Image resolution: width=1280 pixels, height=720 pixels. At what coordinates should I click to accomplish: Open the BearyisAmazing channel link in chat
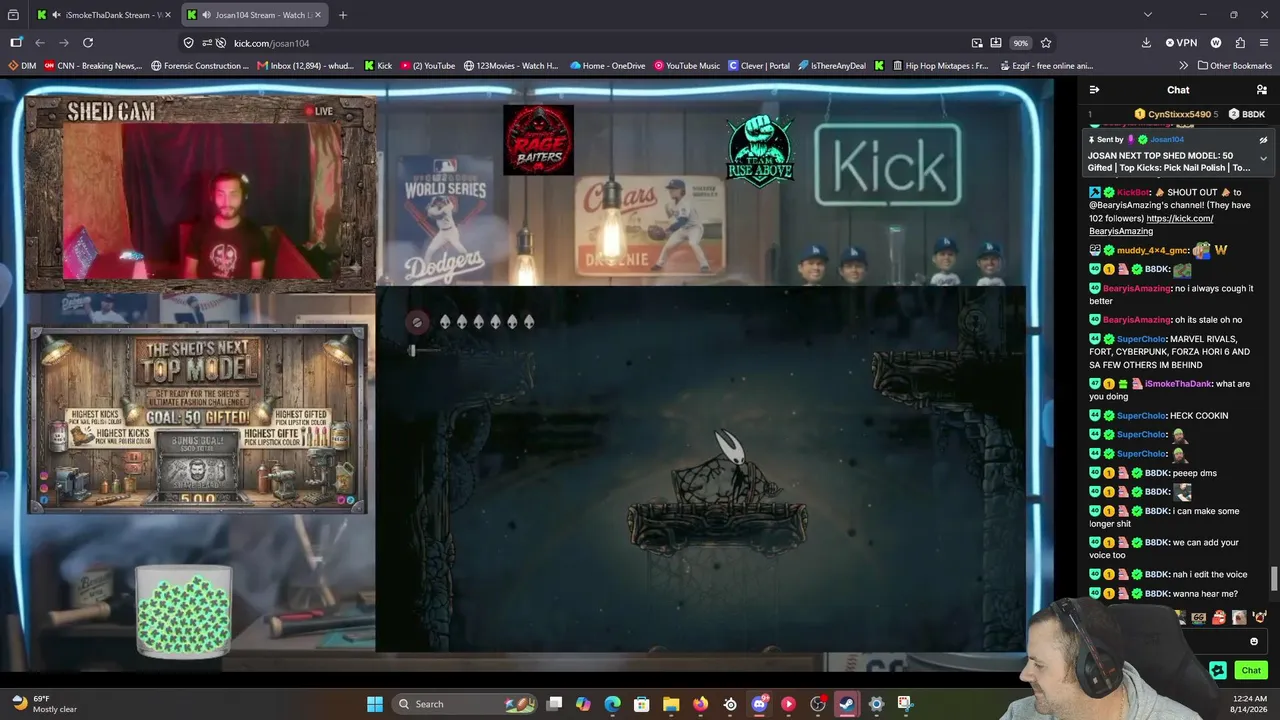pos(1151,225)
